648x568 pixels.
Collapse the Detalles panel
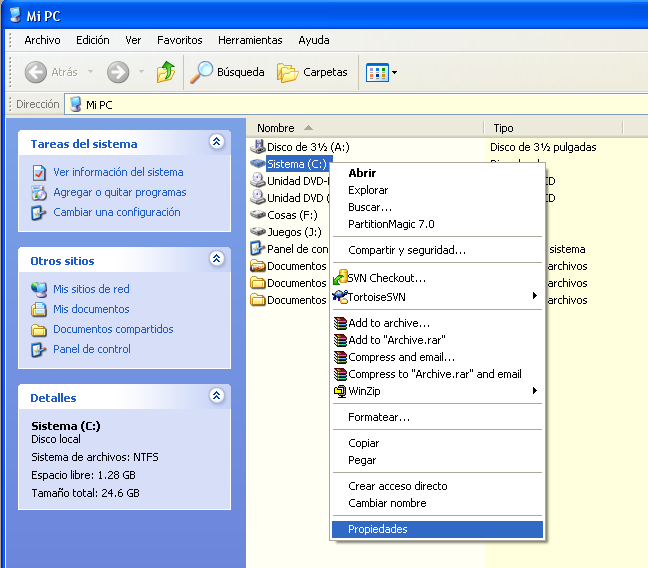coord(217,396)
